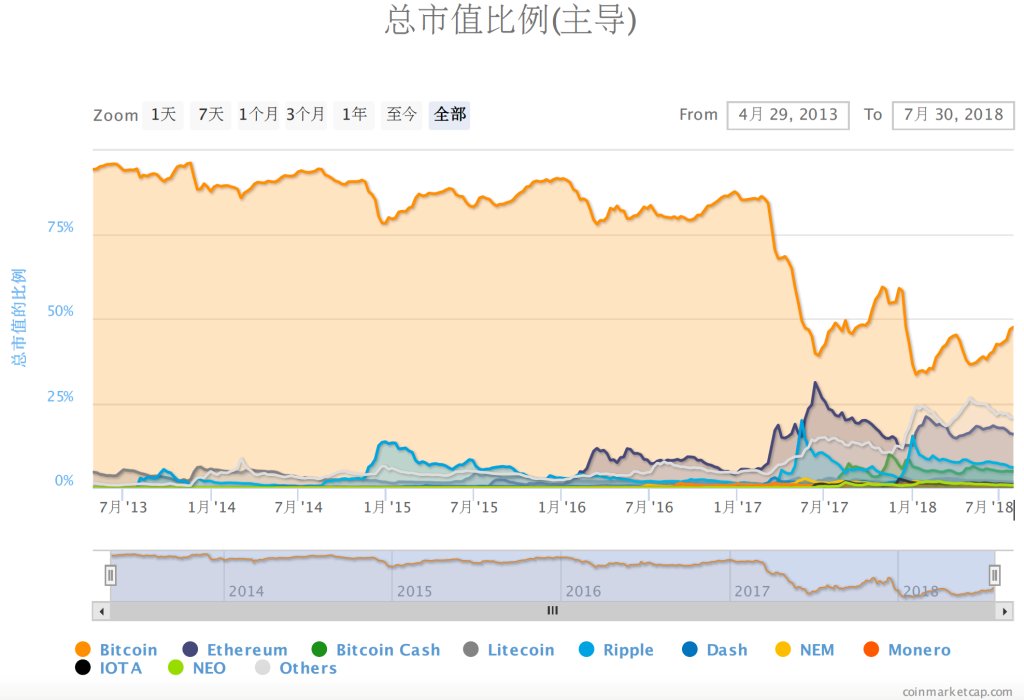Zoom chart to 3个月 range

click(306, 115)
